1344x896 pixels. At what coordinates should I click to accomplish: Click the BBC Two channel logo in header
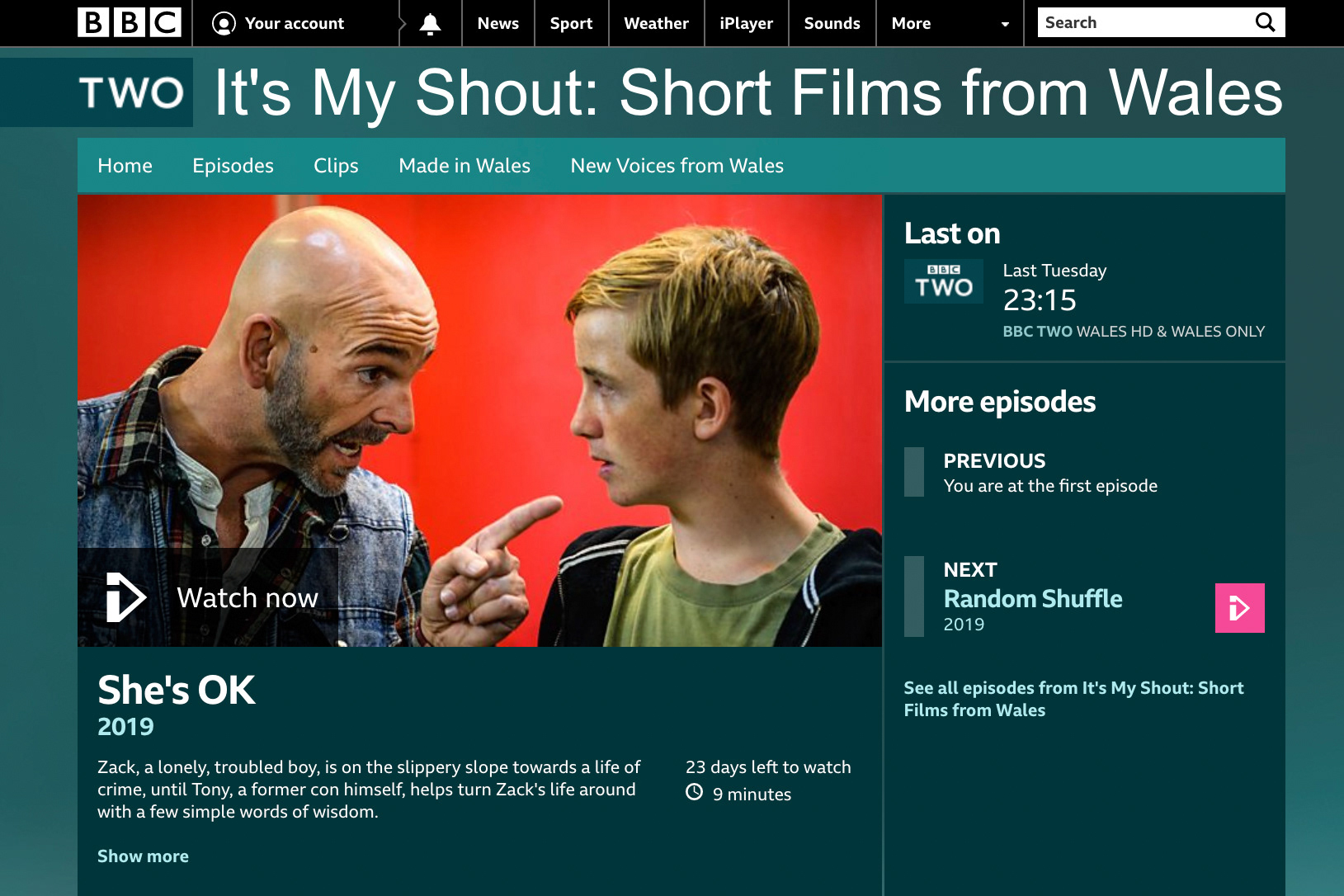pyautogui.click(x=132, y=92)
